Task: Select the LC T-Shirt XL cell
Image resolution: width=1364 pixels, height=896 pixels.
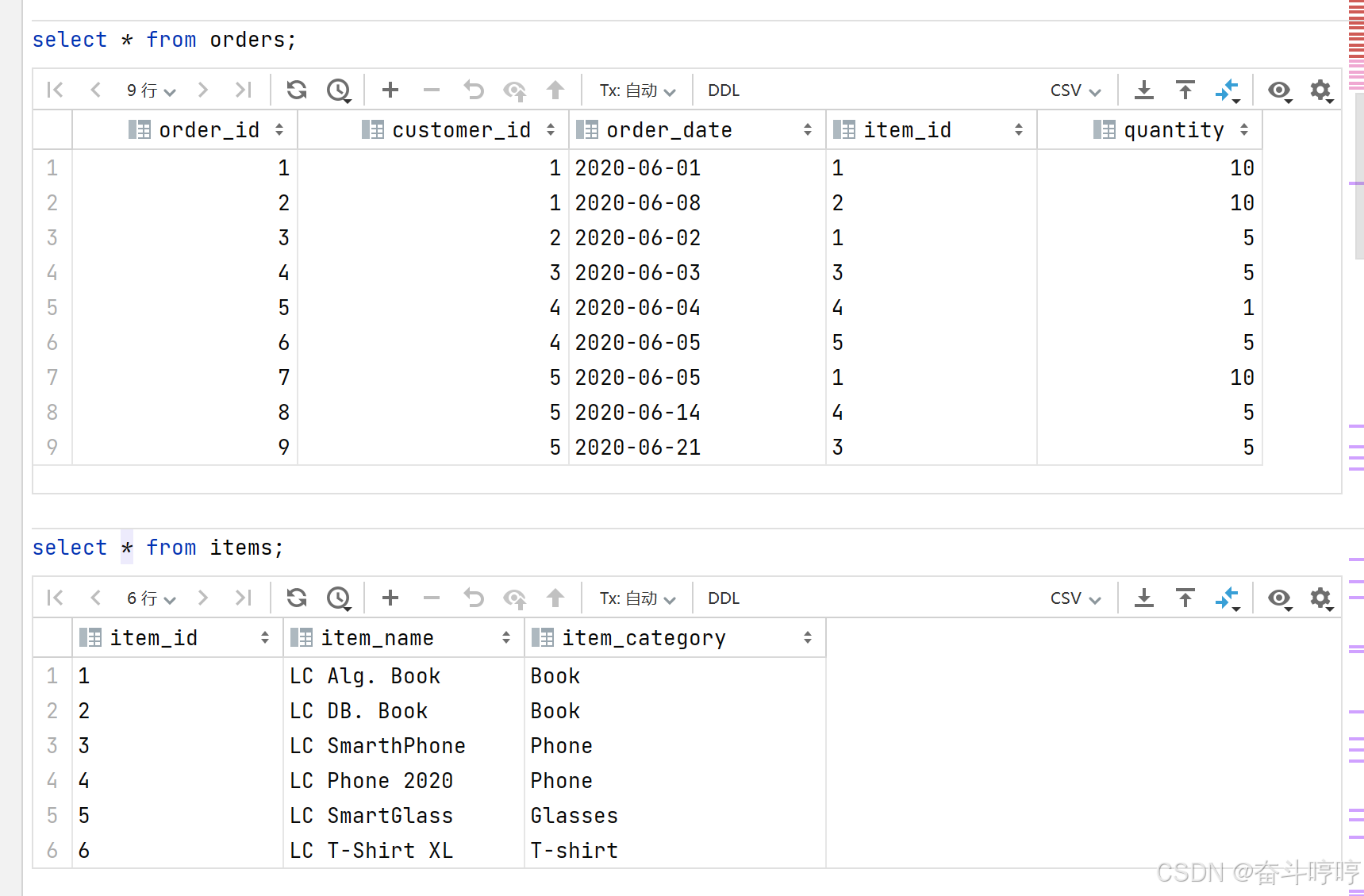Action: pos(403,850)
